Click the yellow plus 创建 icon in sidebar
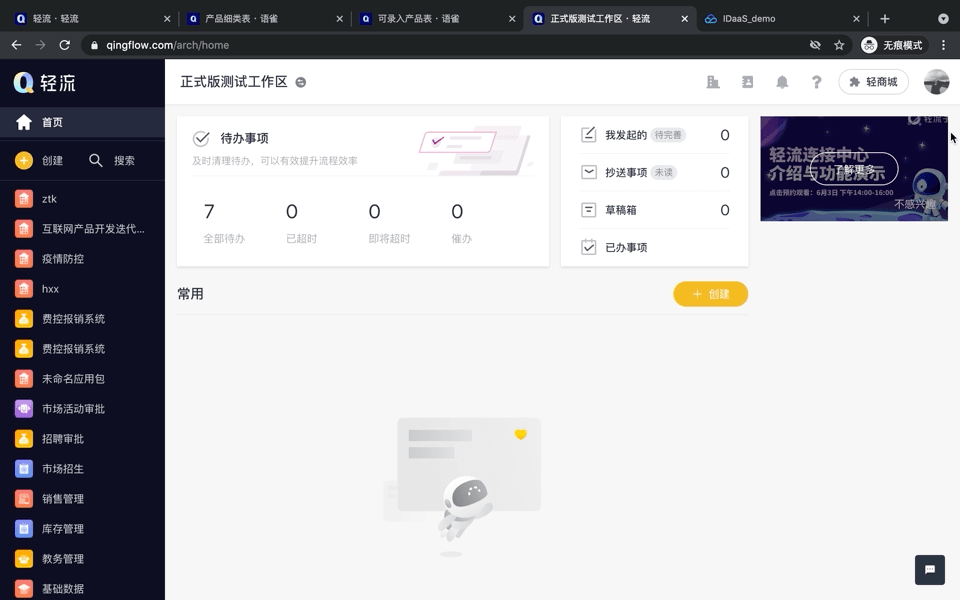This screenshot has height=600, width=960. click(x=24, y=160)
